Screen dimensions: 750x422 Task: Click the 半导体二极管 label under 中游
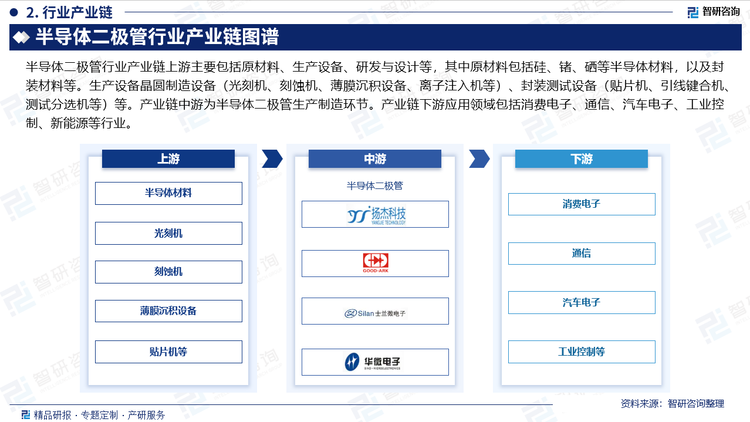point(375,186)
